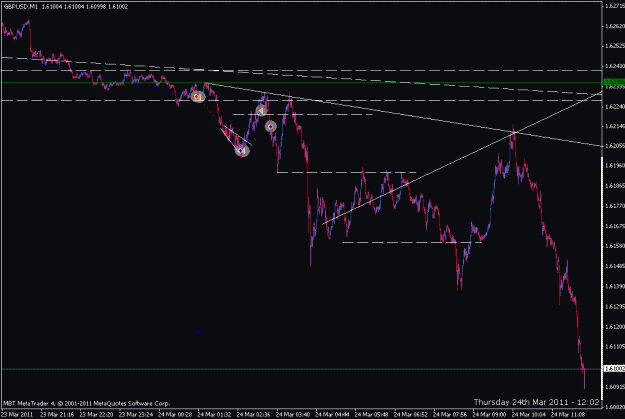Click the '24 Mar 06:52' time axis label
Image resolution: width=625 pixels, height=419 pixels.
tap(411, 415)
